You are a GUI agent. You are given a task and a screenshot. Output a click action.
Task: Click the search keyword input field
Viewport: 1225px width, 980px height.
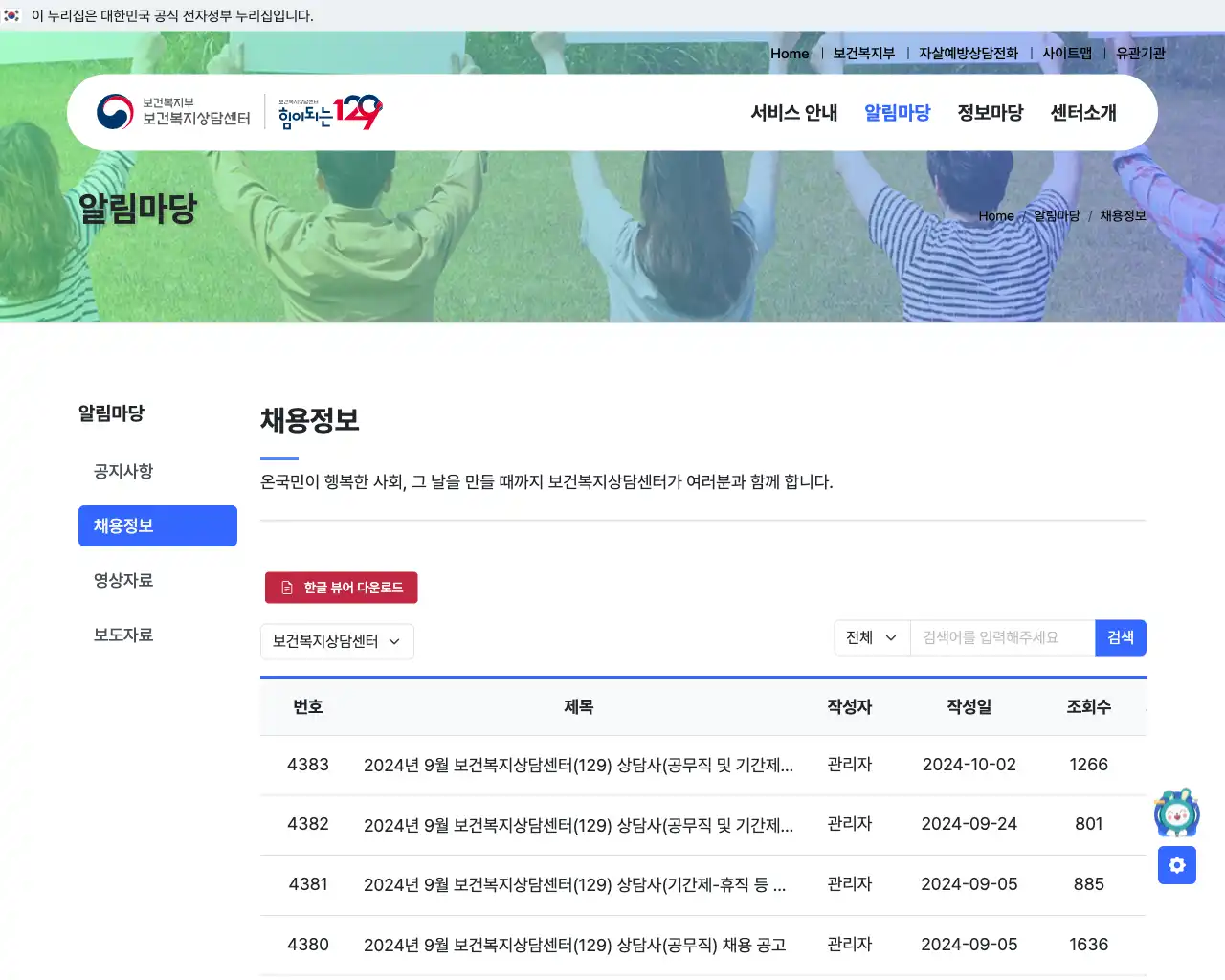point(1002,637)
